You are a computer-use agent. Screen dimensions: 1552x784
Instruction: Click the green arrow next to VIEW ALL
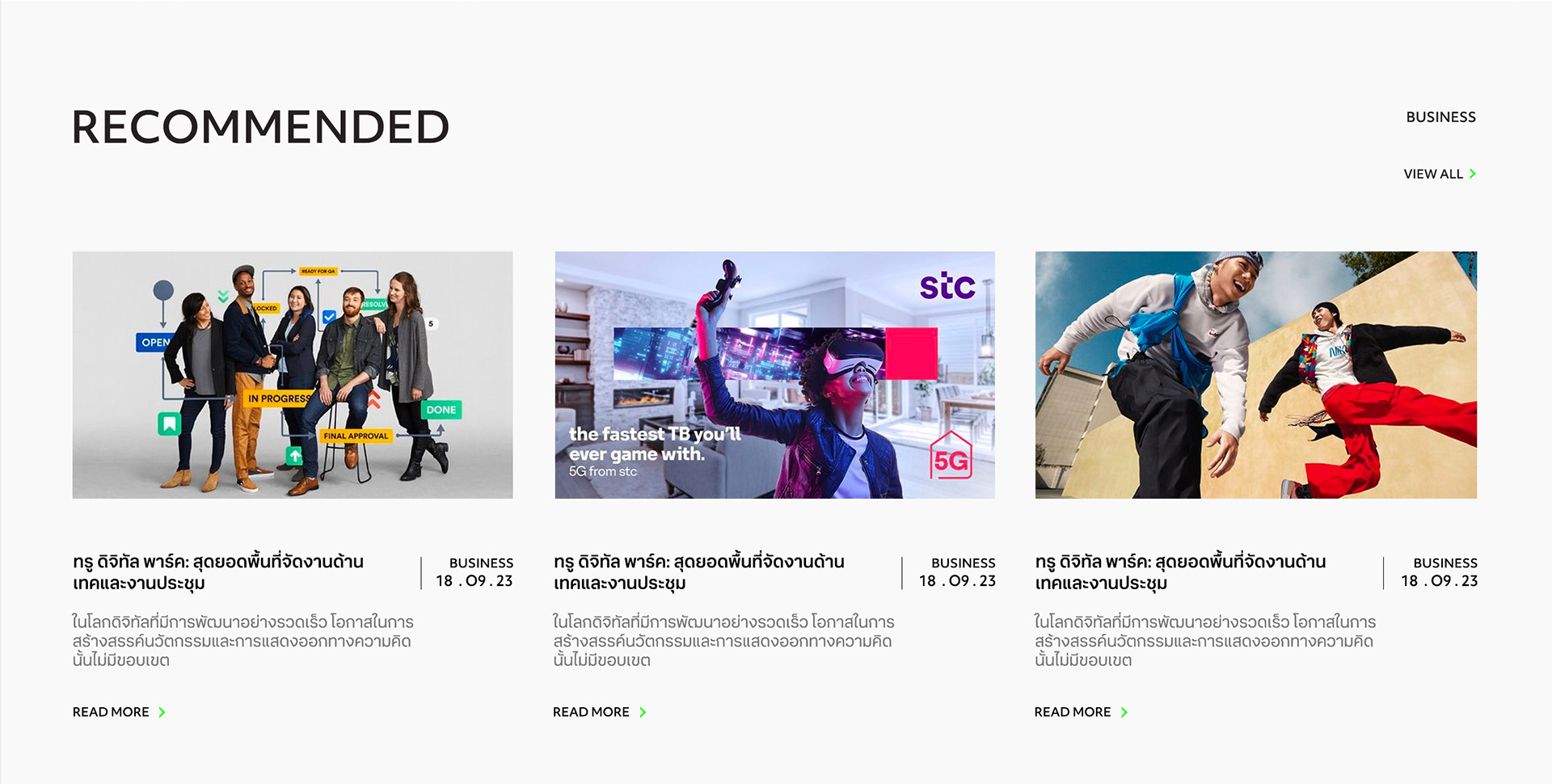(1472, 174)
